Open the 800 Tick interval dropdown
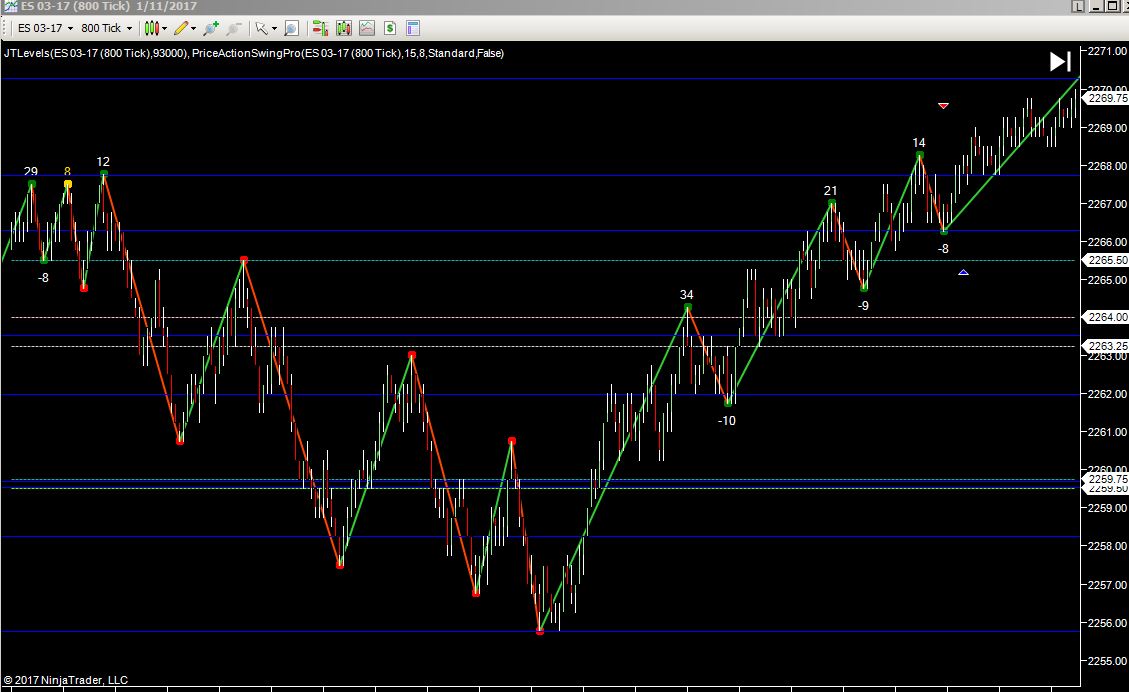The image size is (1129, 692). pyautogui.click(x=107, y=28)
